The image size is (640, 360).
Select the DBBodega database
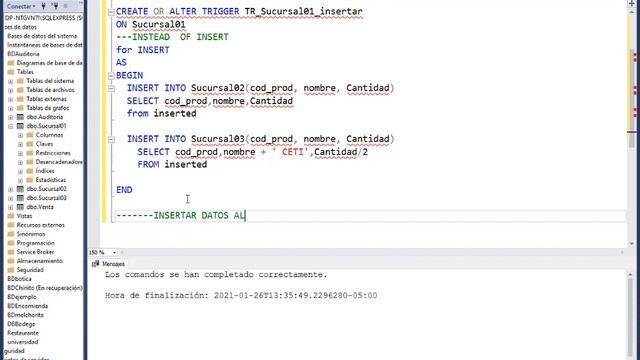(x=21, y=324)
